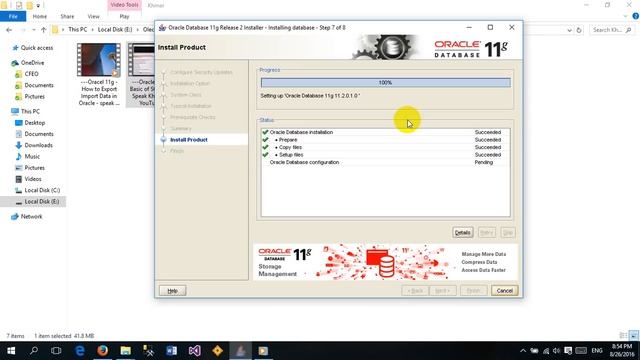Open network status in system tray

coord(546,351)
